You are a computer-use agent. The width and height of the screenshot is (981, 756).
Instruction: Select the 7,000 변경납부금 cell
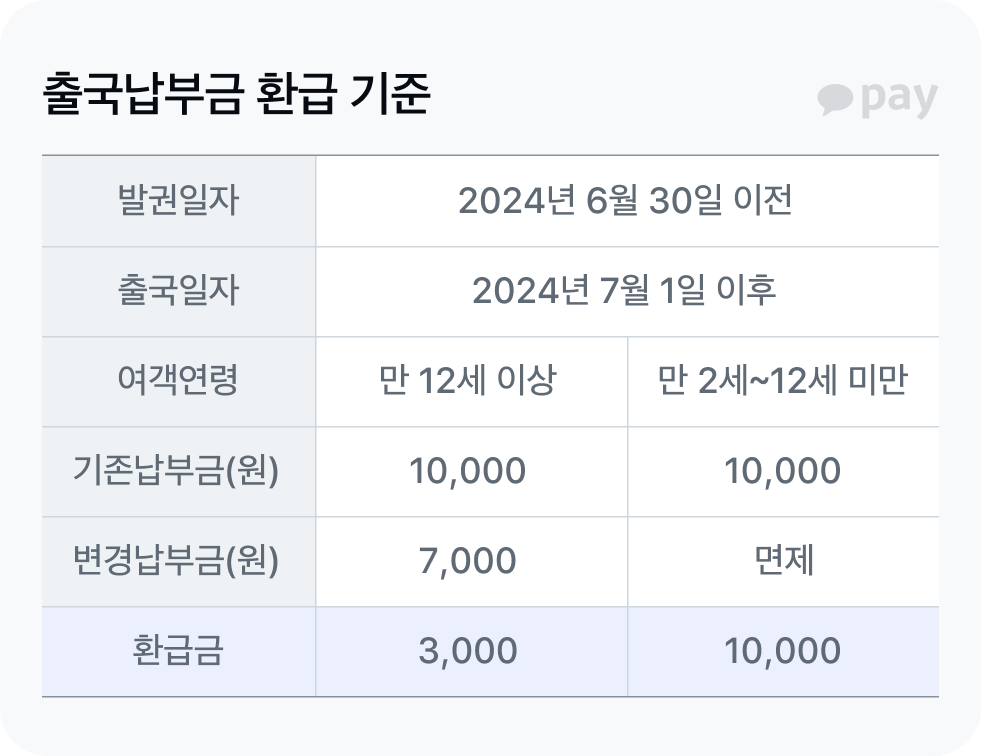pyautogui.click(x=468, y=561)
